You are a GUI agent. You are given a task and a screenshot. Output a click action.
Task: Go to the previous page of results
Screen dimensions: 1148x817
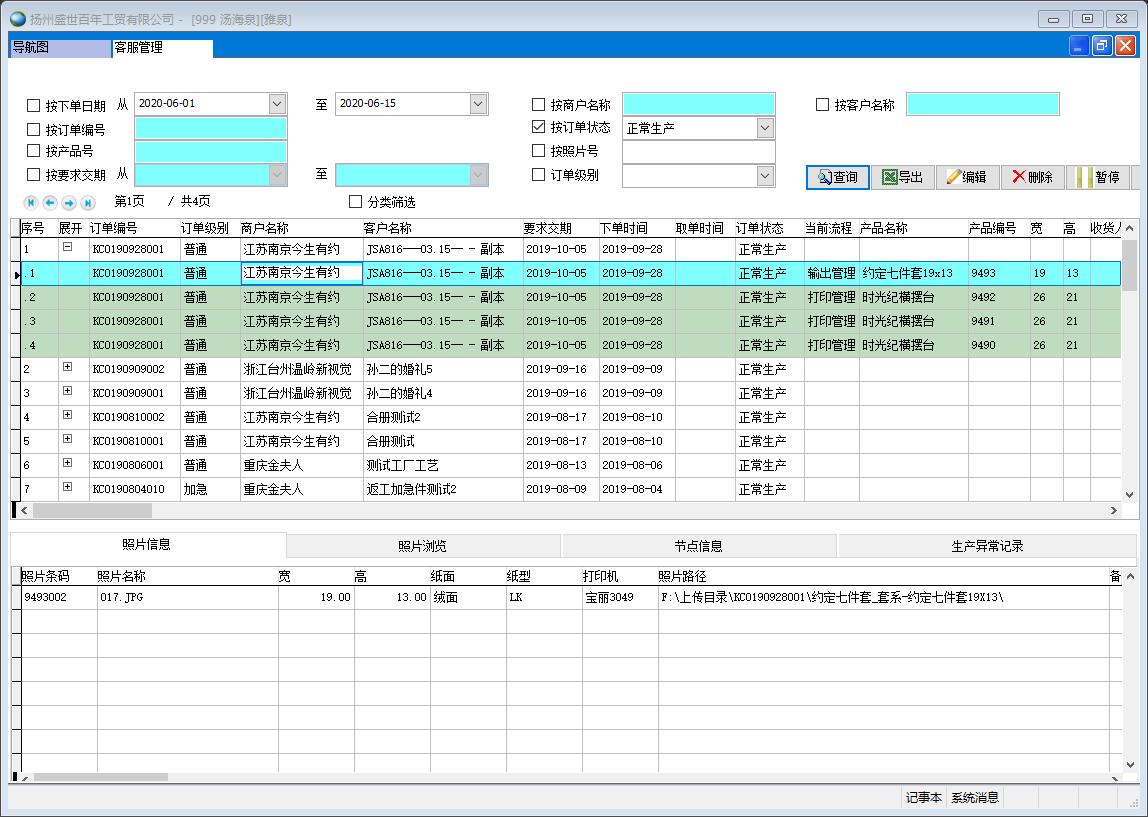pyautogui.click(x=49, y=202)
